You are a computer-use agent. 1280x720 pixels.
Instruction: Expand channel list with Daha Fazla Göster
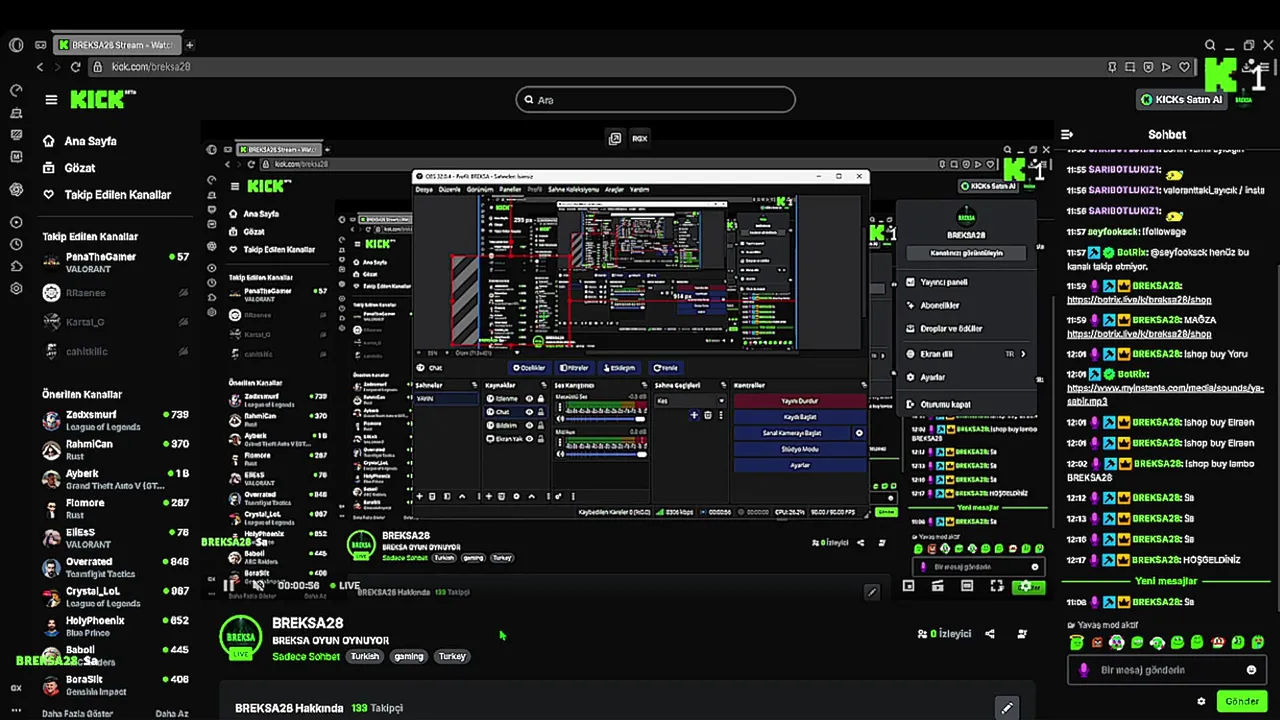tap(77, 714)
